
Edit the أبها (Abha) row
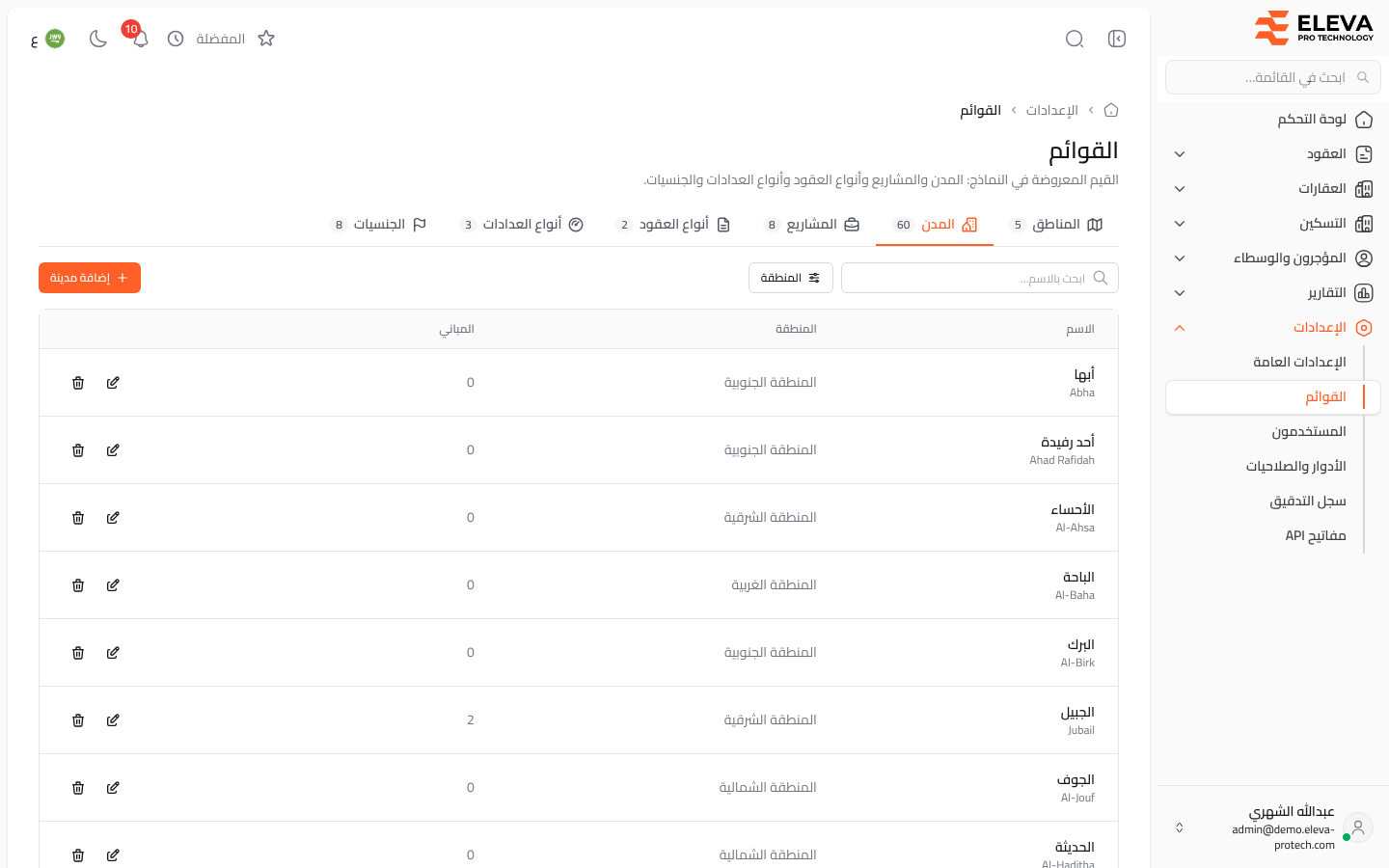113,383
